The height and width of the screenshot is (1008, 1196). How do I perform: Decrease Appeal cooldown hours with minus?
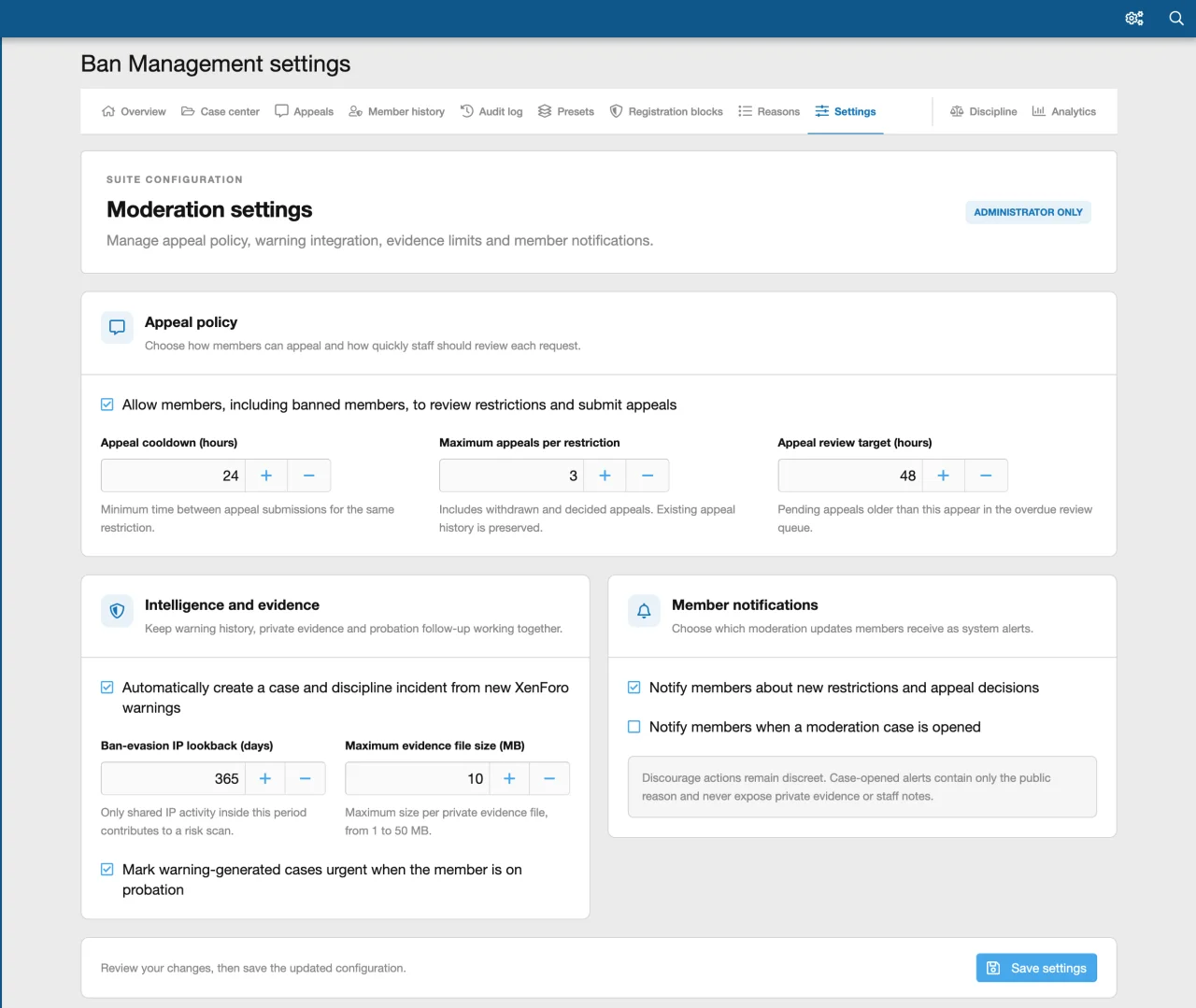(x=309, y=476)
